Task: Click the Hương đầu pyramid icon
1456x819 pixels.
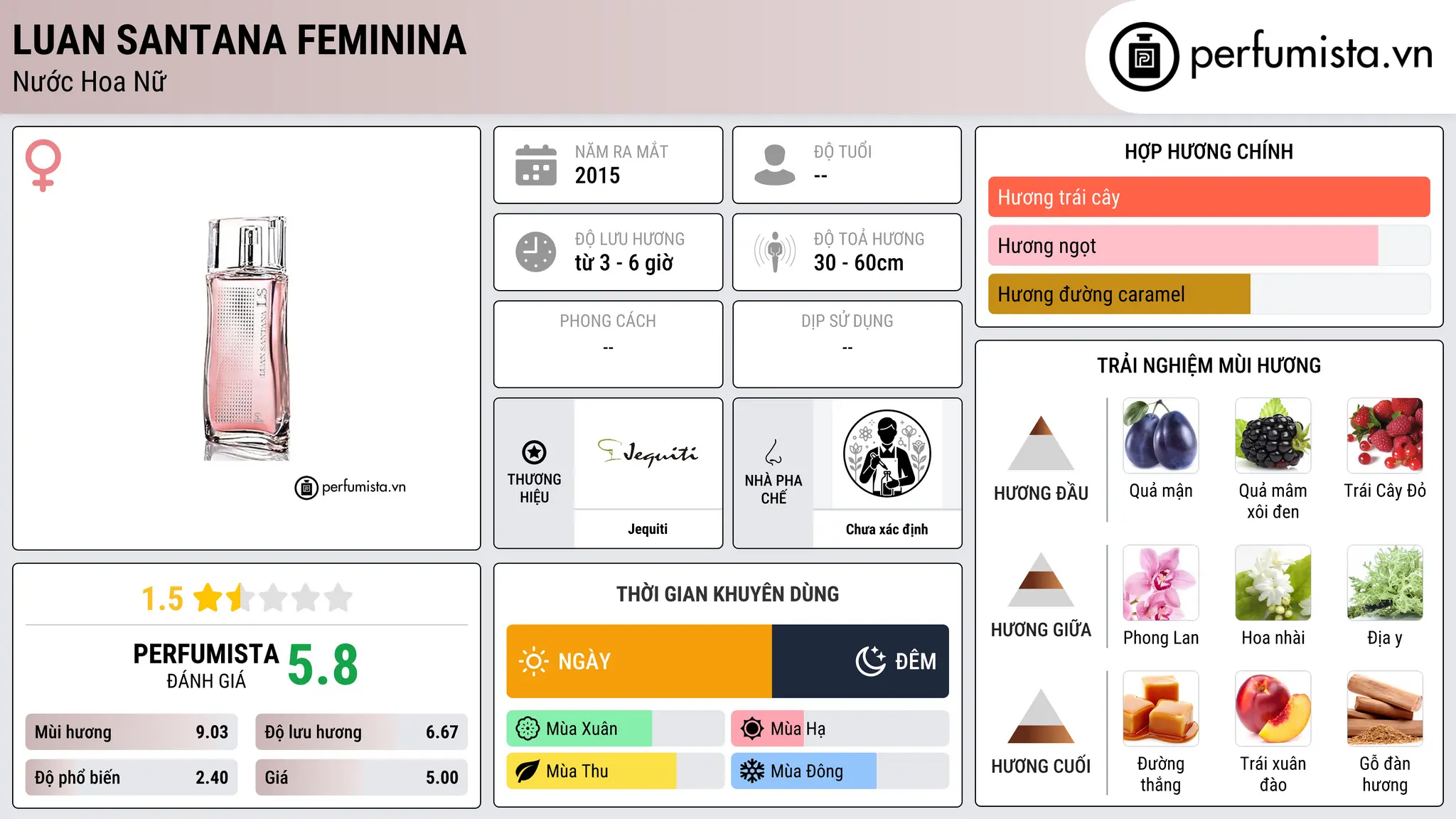Action: (x=1041, y=443)
